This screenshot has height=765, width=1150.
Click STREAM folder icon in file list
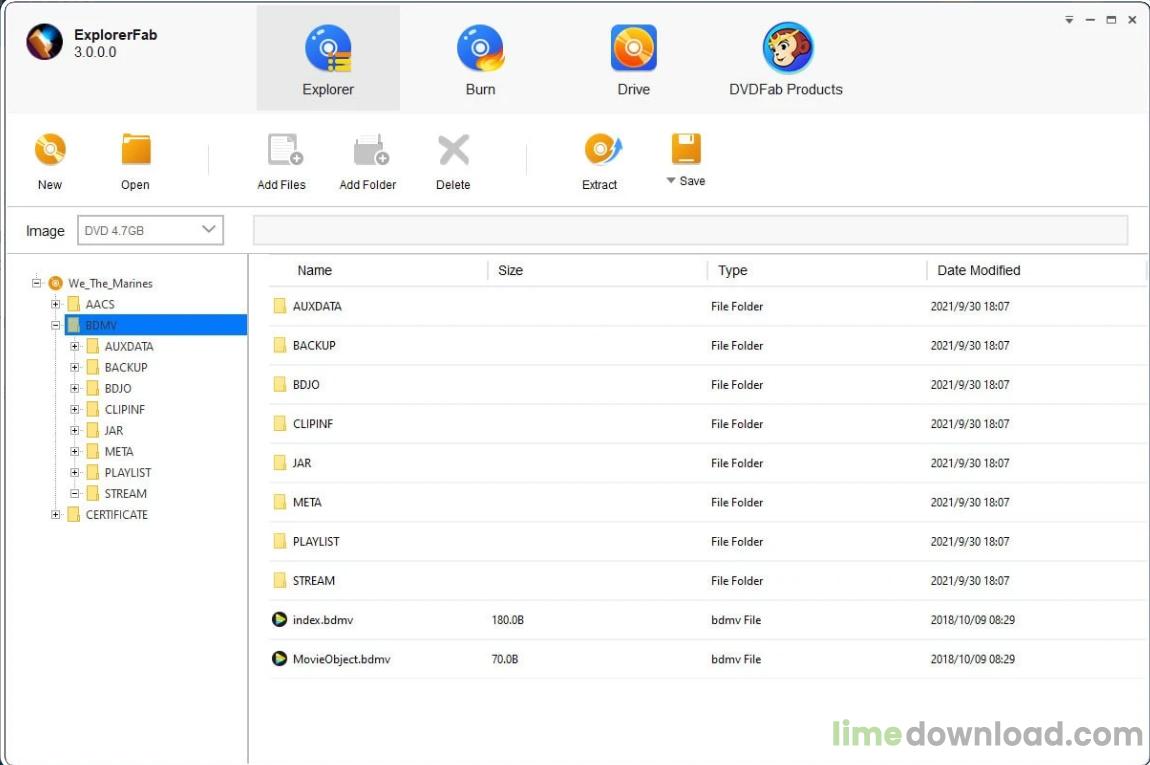click(x=279, y=580)
